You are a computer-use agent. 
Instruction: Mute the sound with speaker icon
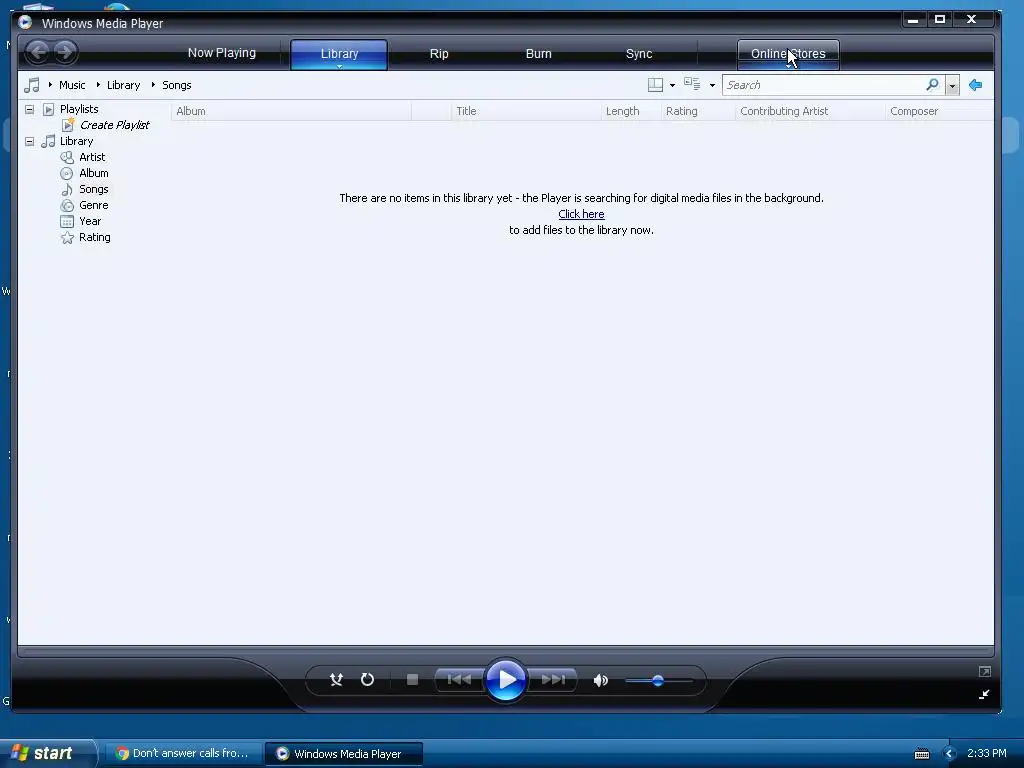click(600, 680)
